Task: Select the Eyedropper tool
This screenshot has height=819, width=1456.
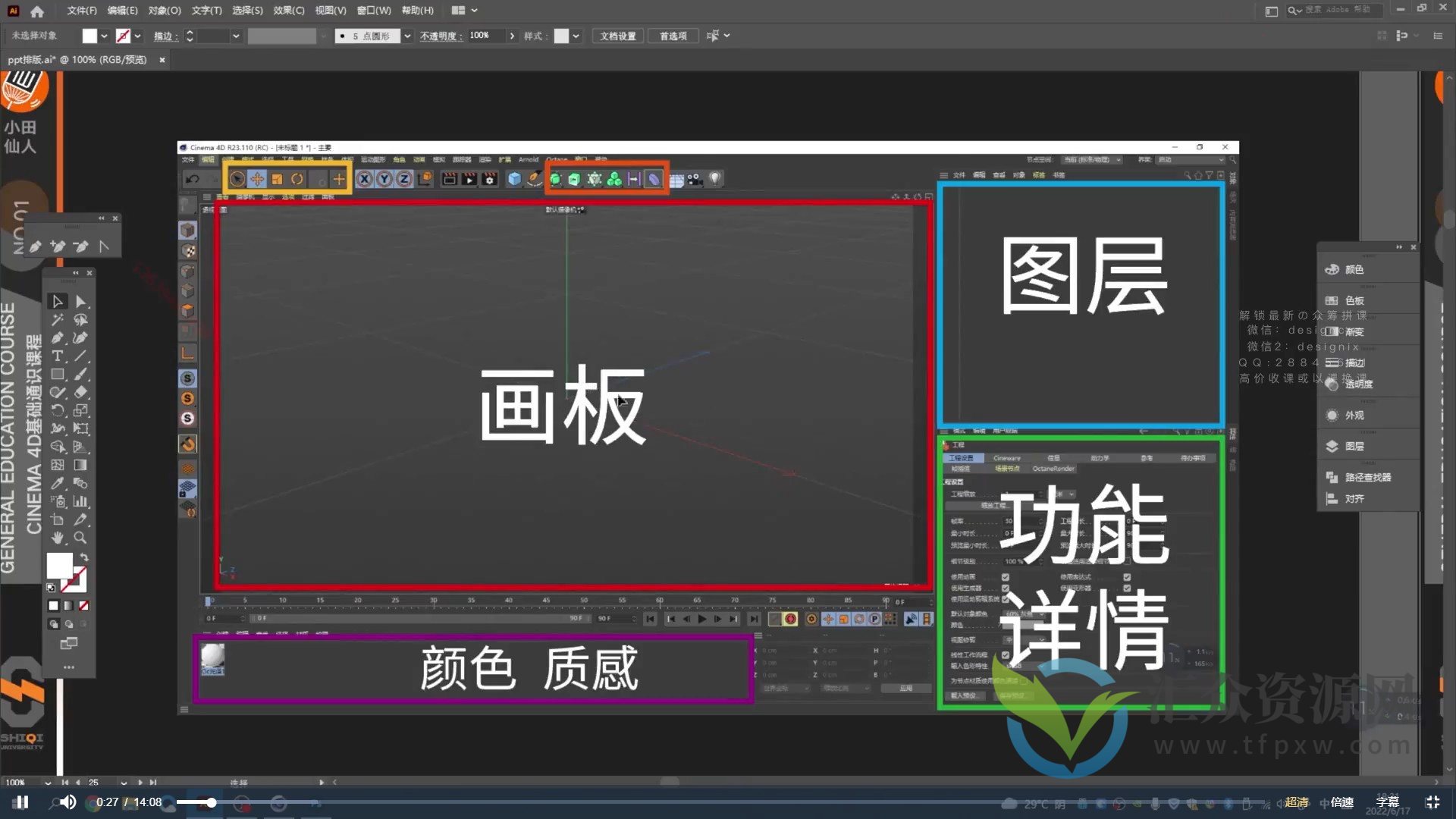Action: tap(57, 482)
